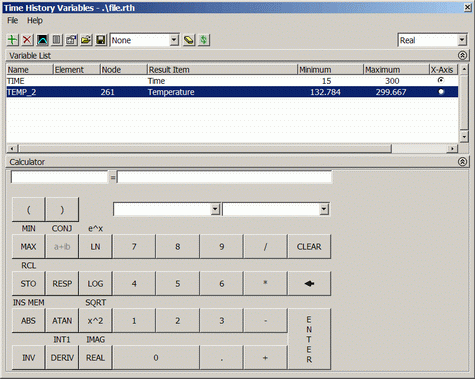Select X-Axis radio for TIME row

pos(441,80)
